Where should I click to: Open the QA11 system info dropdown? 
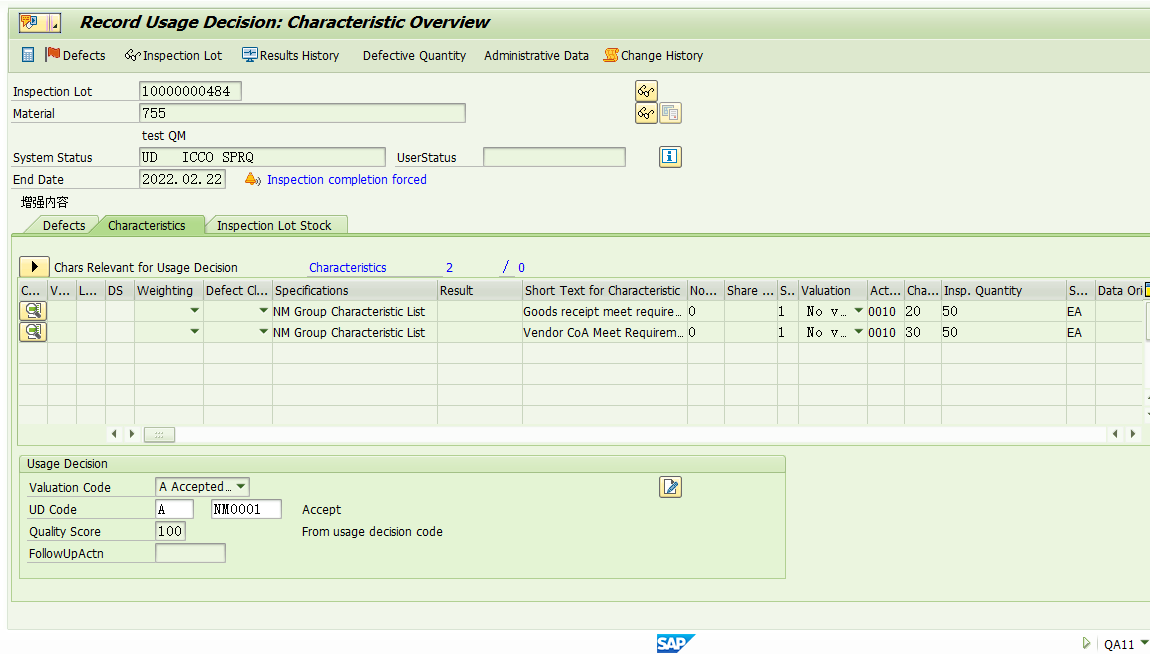tap(1144, 642)
